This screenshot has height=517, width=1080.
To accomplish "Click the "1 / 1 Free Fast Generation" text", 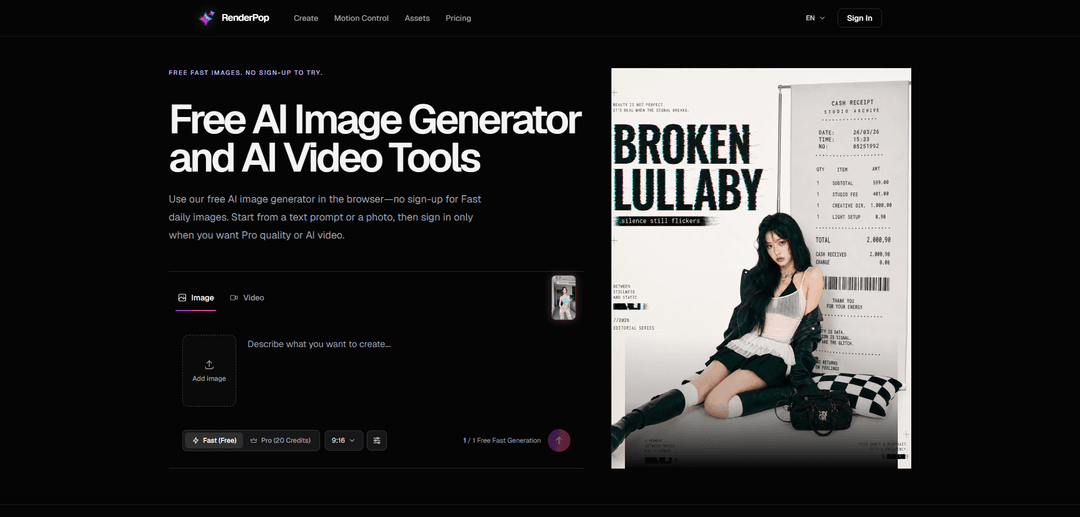I will click(x=502, y=441).
